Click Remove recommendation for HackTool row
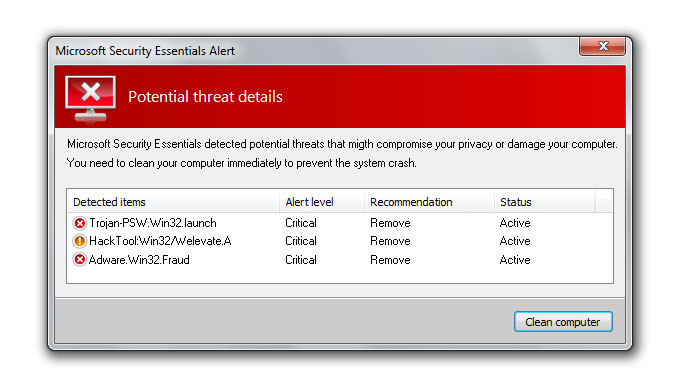The image size is (691, 389). 390,241
